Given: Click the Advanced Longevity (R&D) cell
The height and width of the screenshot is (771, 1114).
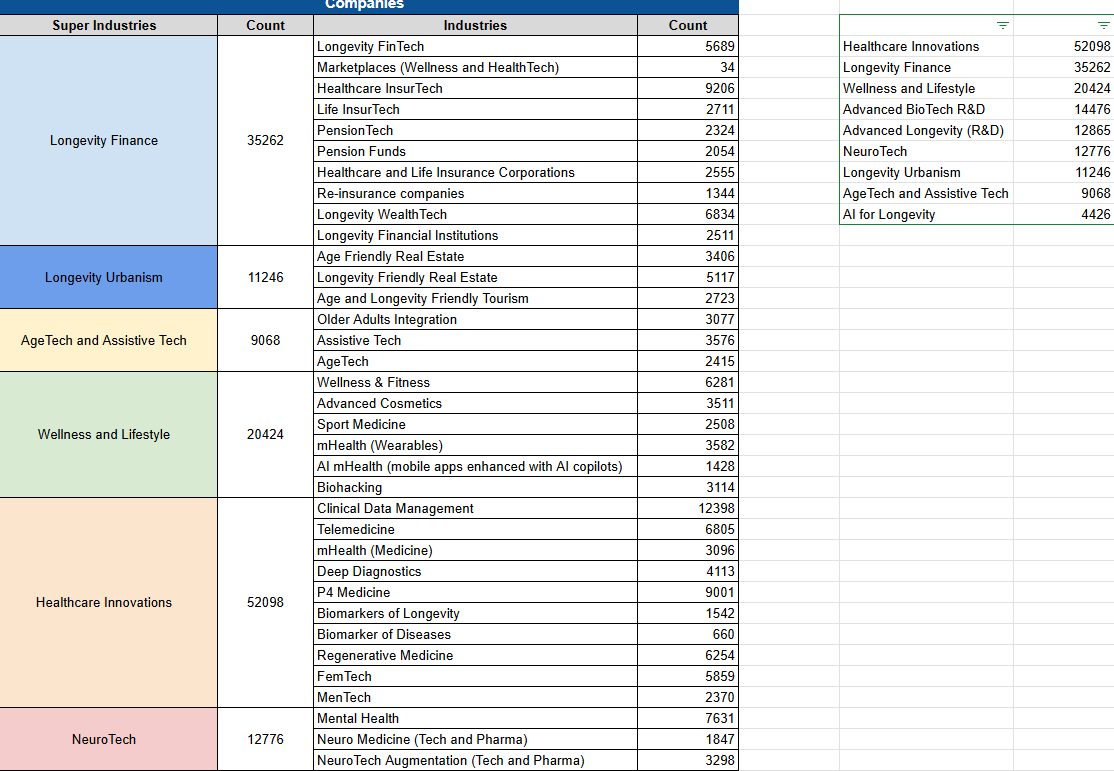Looking at the screenshot, I should (x=925, y=130).
